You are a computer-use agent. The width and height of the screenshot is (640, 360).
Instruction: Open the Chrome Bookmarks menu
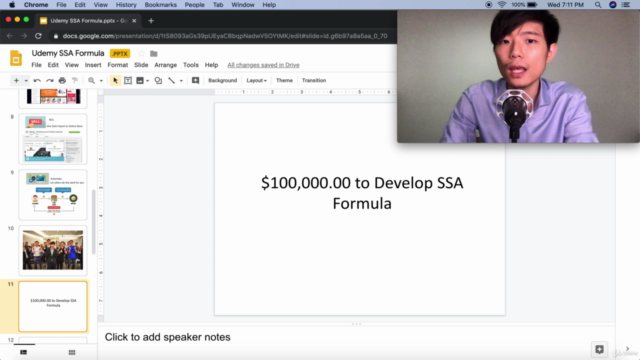pos(160,5)
